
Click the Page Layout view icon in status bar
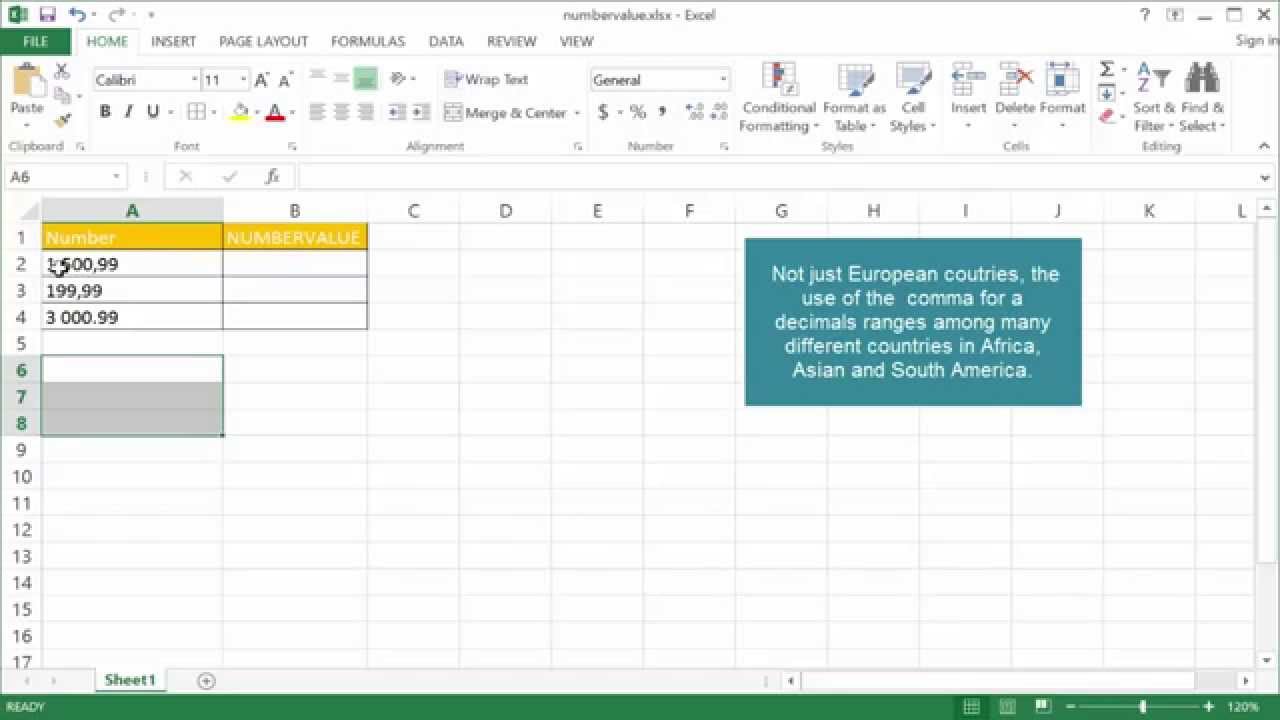(x=1006, y=707)
